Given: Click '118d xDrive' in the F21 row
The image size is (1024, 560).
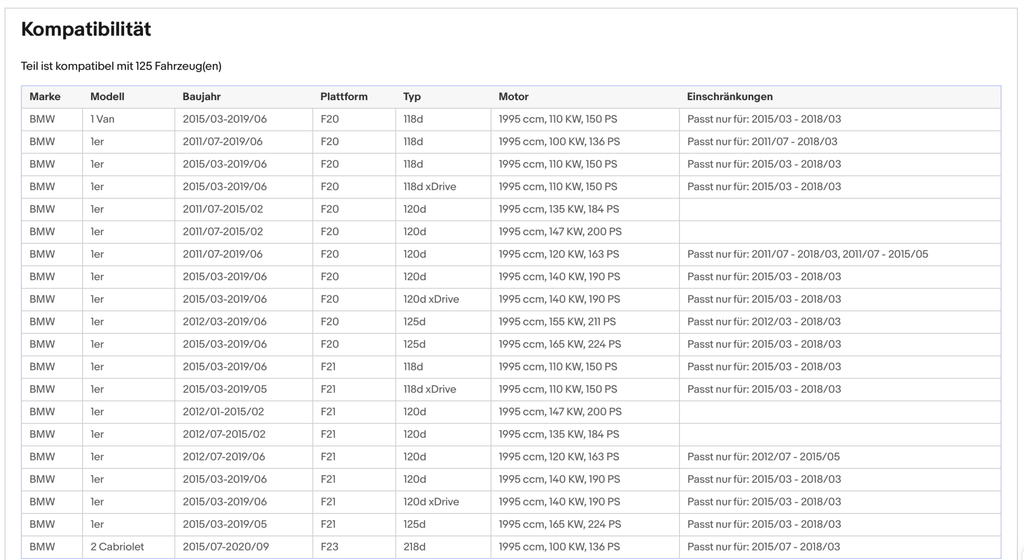Looking at the screenshot, I should tap(429, 389).
